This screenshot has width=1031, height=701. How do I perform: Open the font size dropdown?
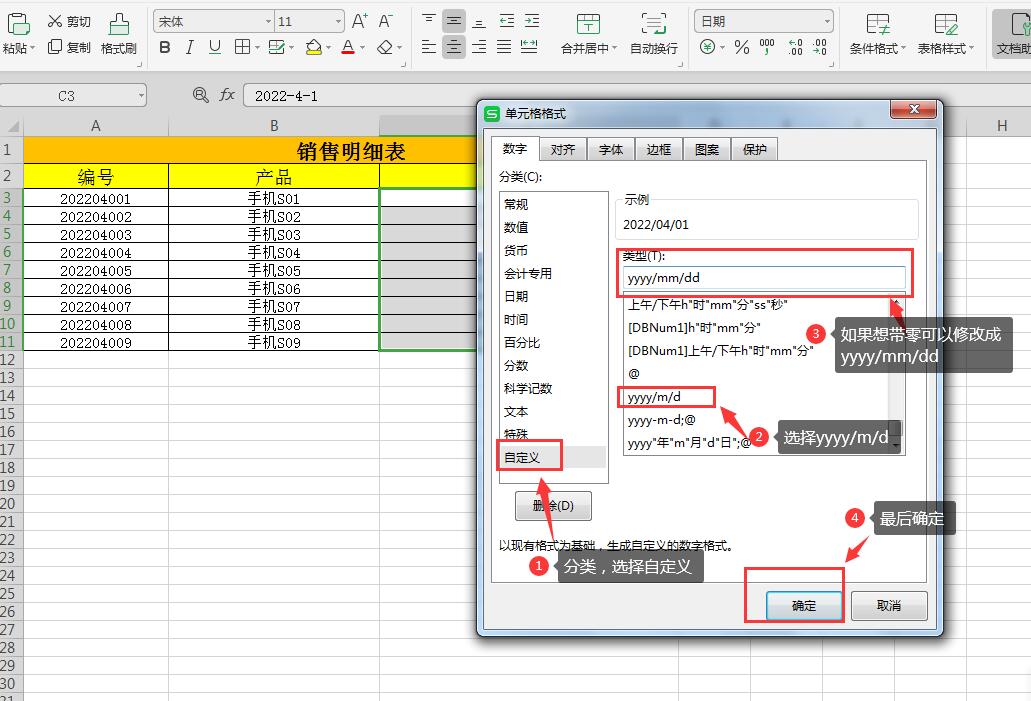pos(338,22)
